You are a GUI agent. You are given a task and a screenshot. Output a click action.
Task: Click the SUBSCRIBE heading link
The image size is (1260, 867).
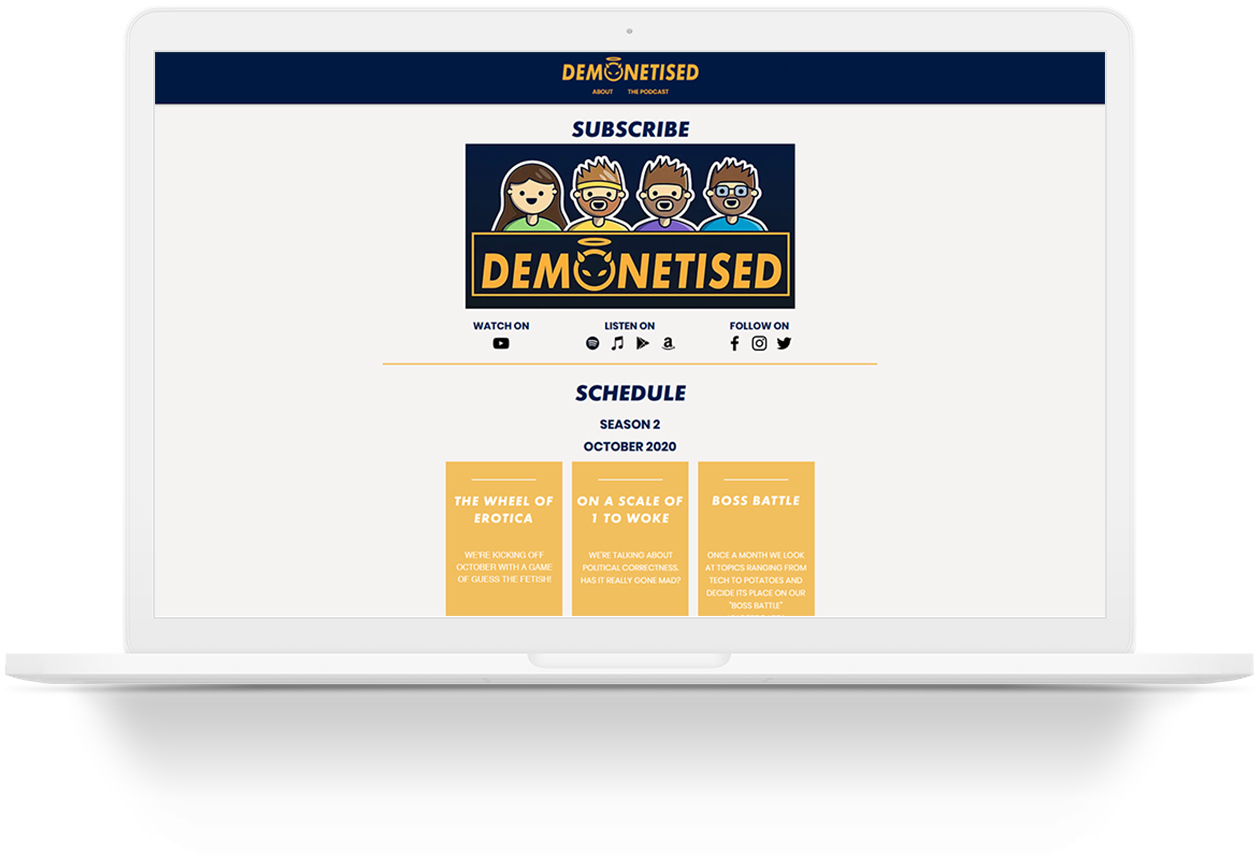pyautogui.click(x=629, y=128)
